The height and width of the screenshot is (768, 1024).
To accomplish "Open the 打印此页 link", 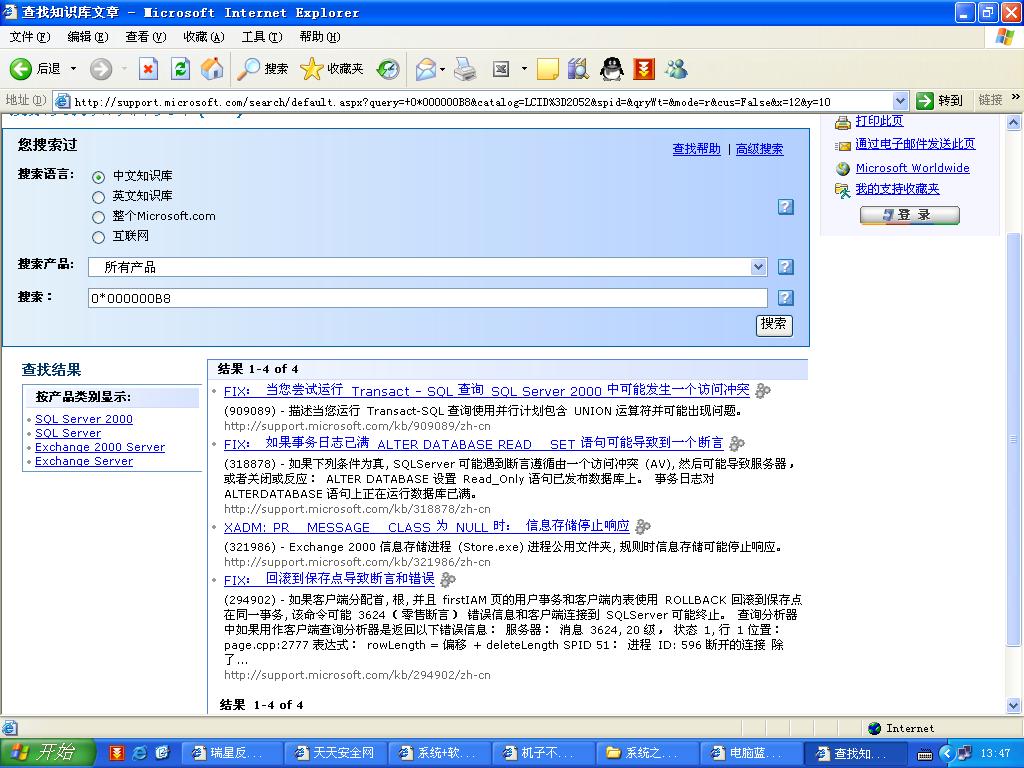I will pos(879,121).
